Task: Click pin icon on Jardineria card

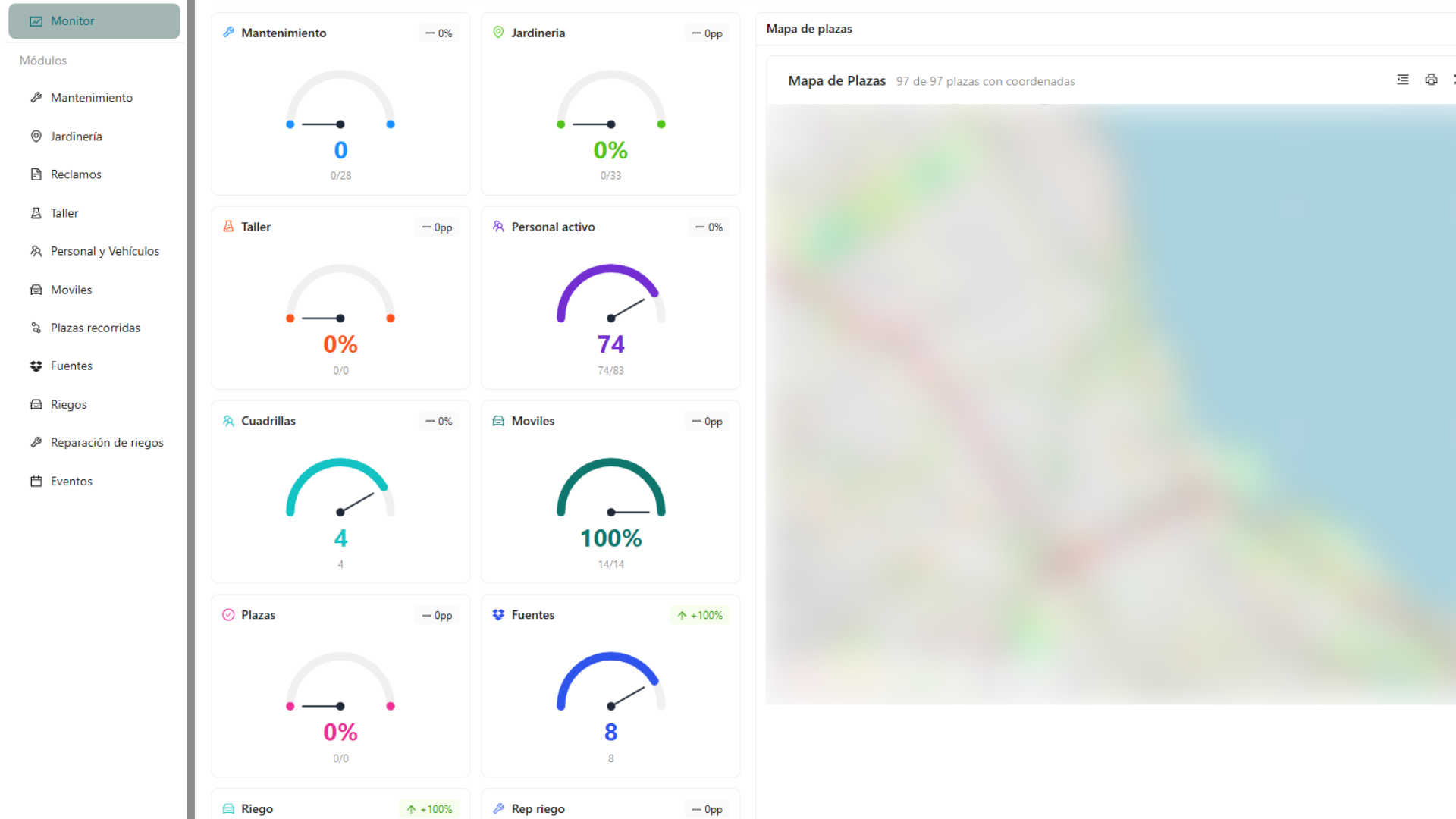Action: click(x=498, y=32)
